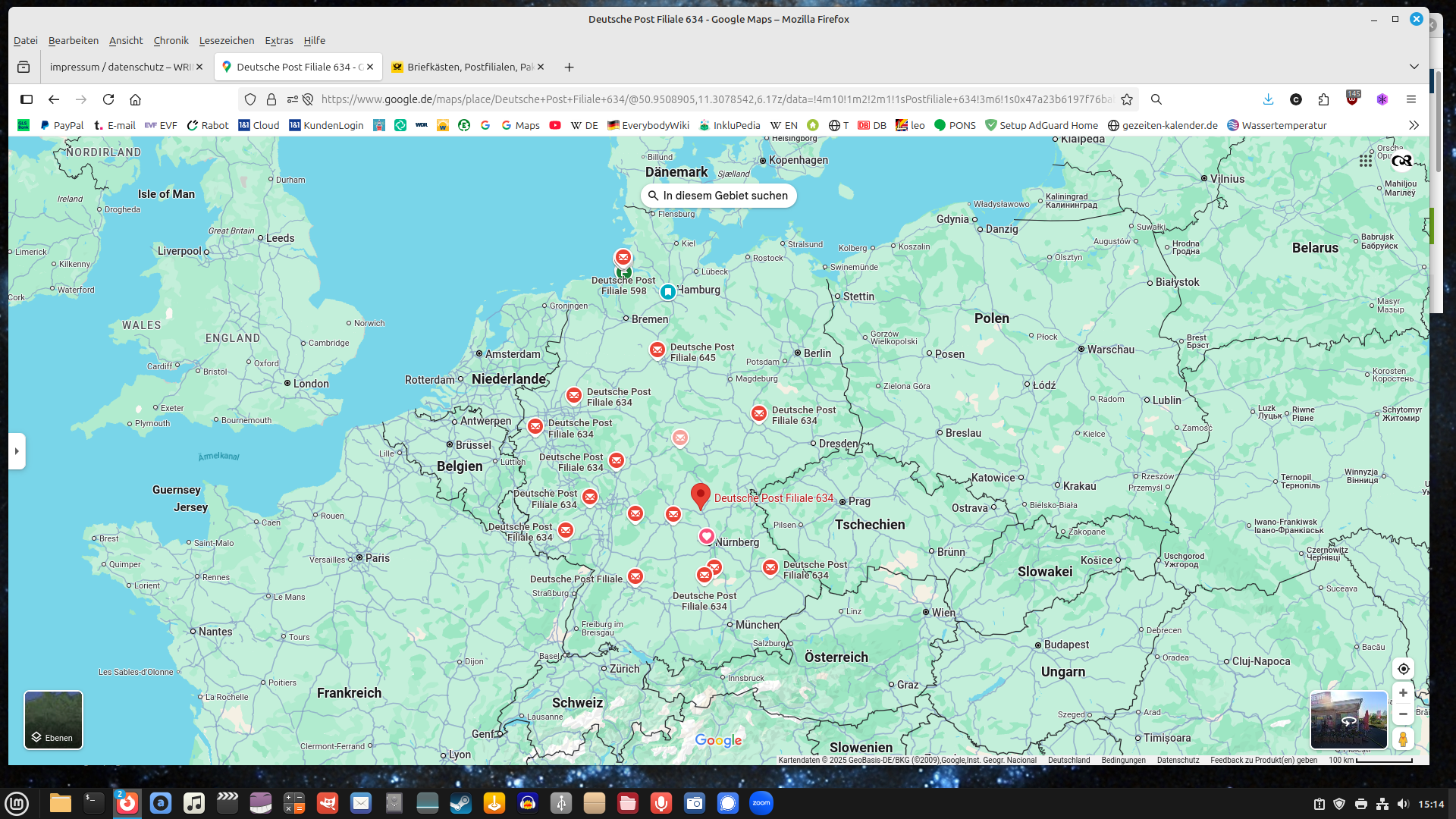Open uBlock Origin extension showing 145
Viewport: 1456px width, 819px height.
click(x=1352, y=99)
